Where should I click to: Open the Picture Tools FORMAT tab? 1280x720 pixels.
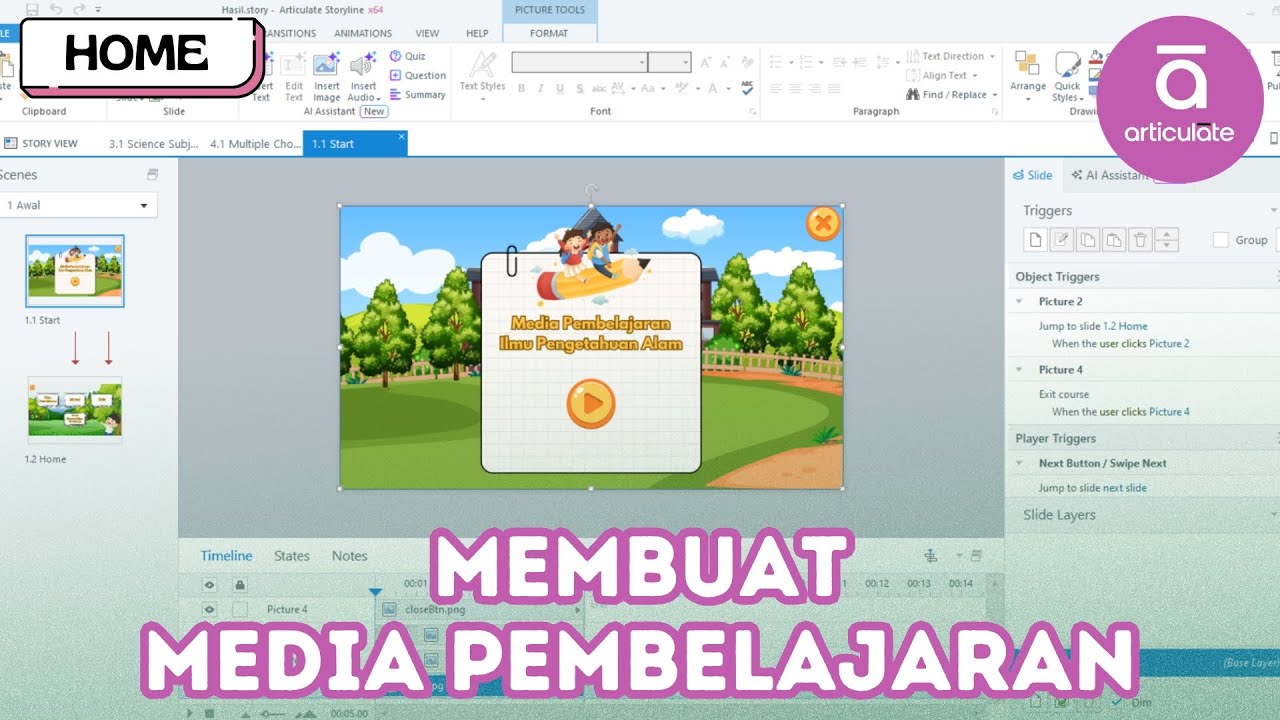[550, 33]
